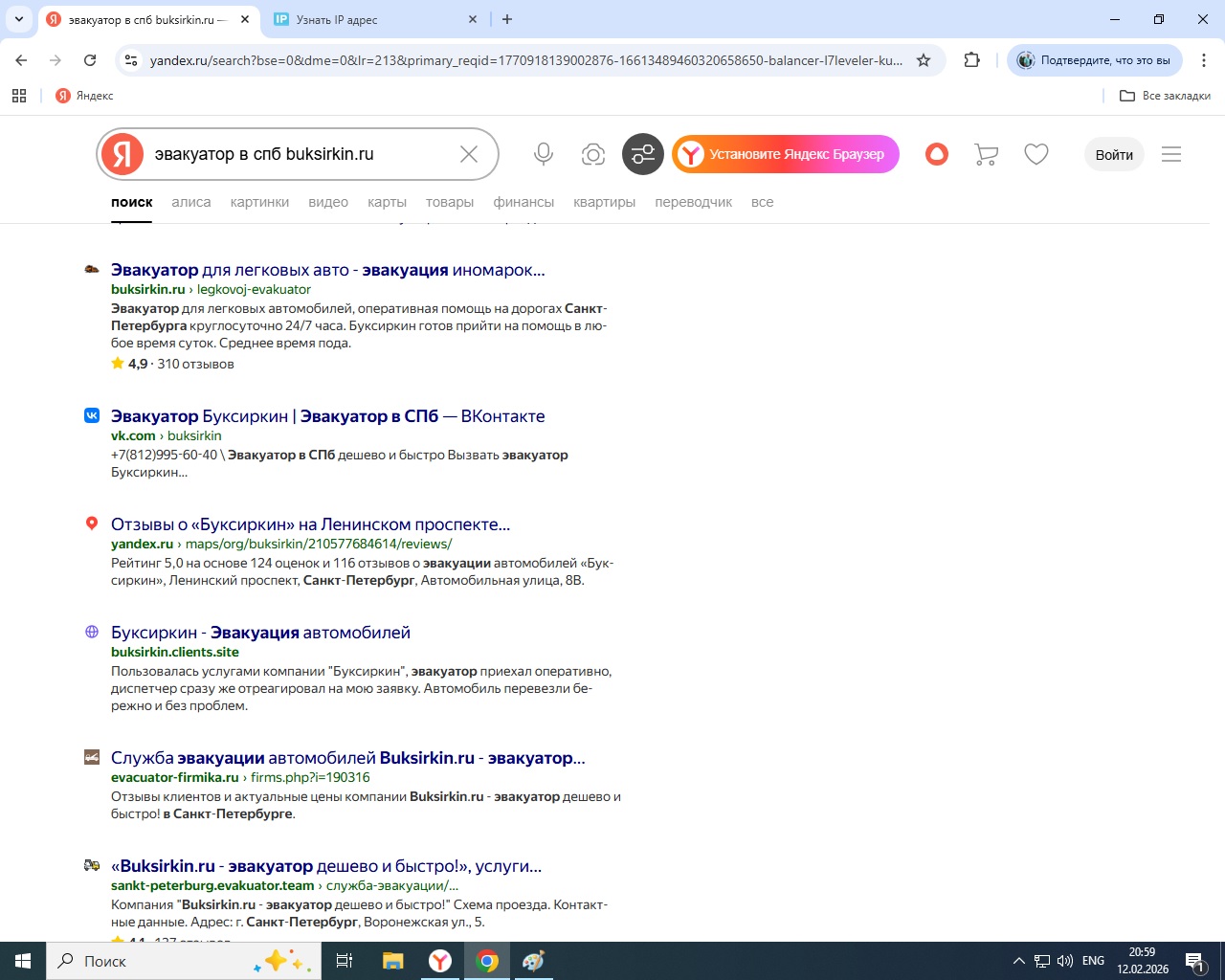Click the Yandex logo in search box
Image resolution: width=1225 pixels, height=980 pixels.
(x=122, y=154)
